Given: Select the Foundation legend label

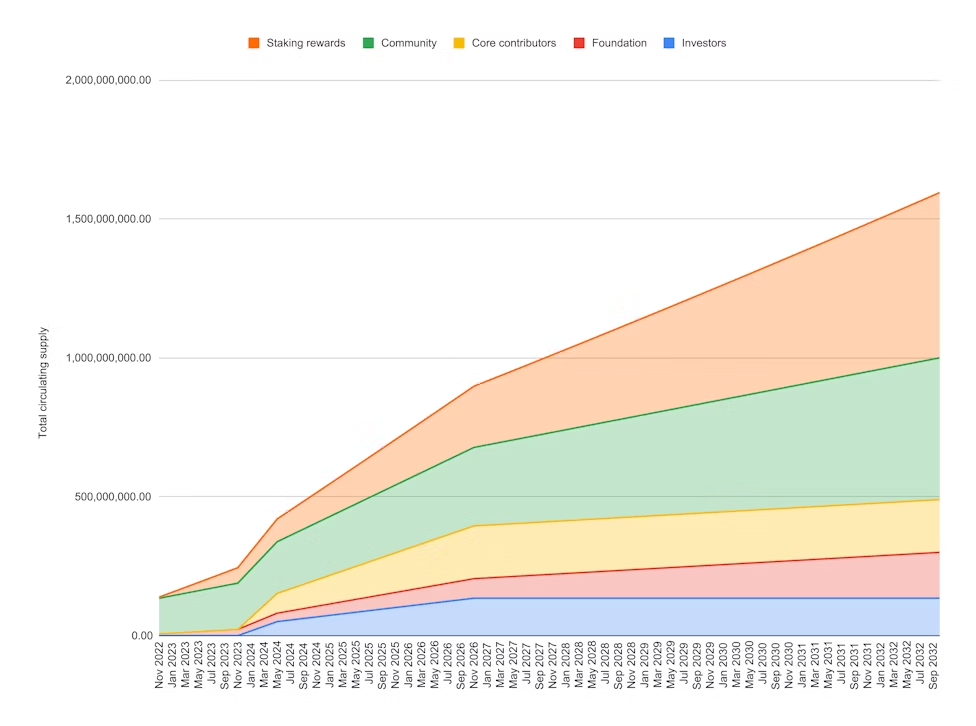Looking at the screenshot, I should click(x=619, y=43).
